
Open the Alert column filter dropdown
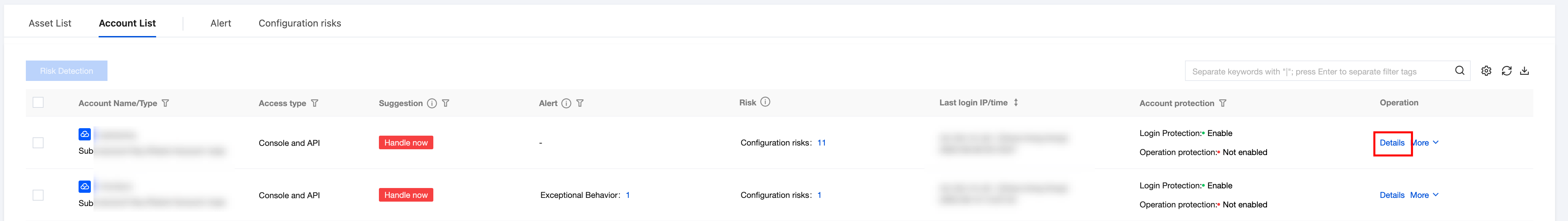(580, 103)
